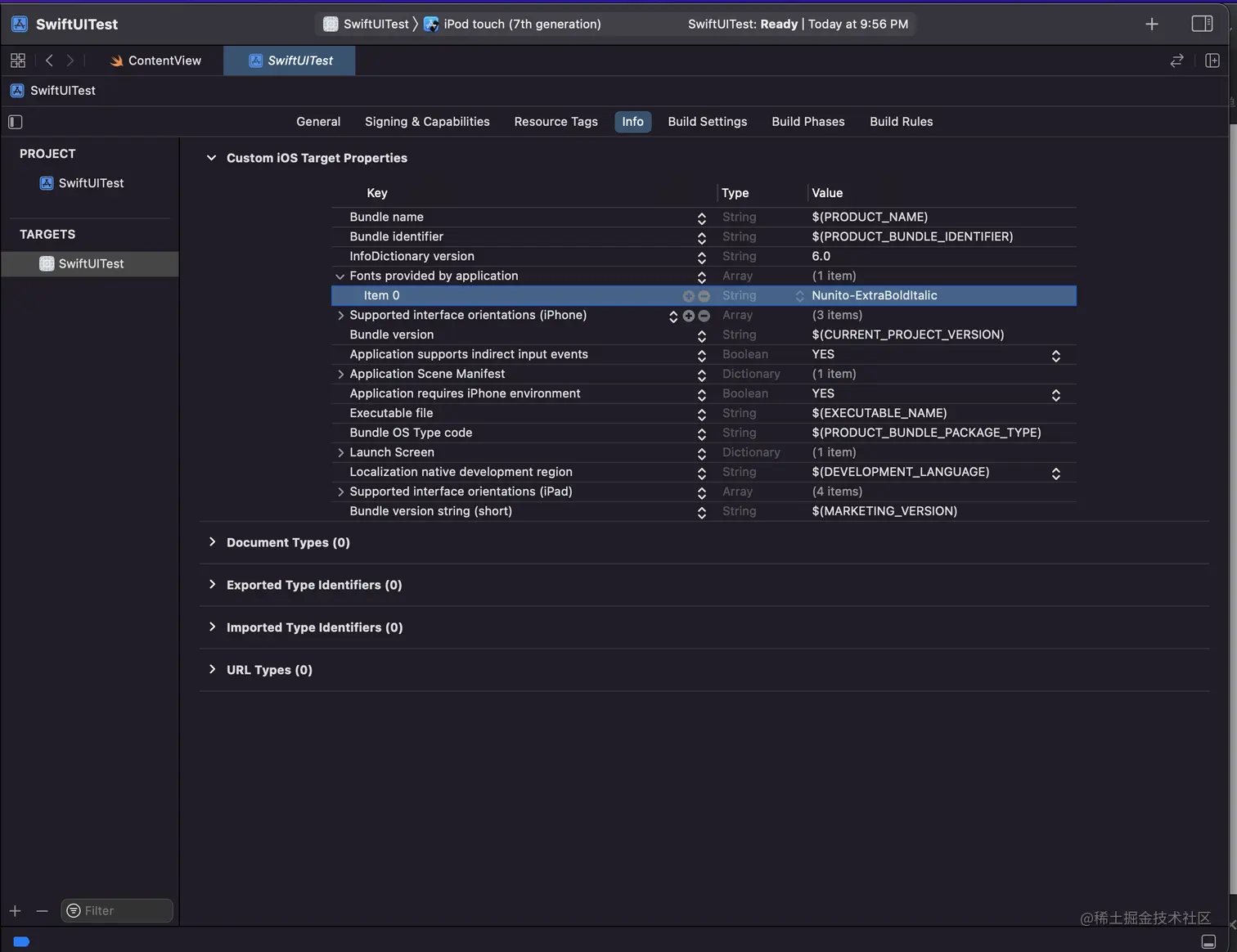Click SwiftUITest in the breadcrumb bar
Image resolution: width=1237 pixels, height=952 pixels.
tap(63, 91)
